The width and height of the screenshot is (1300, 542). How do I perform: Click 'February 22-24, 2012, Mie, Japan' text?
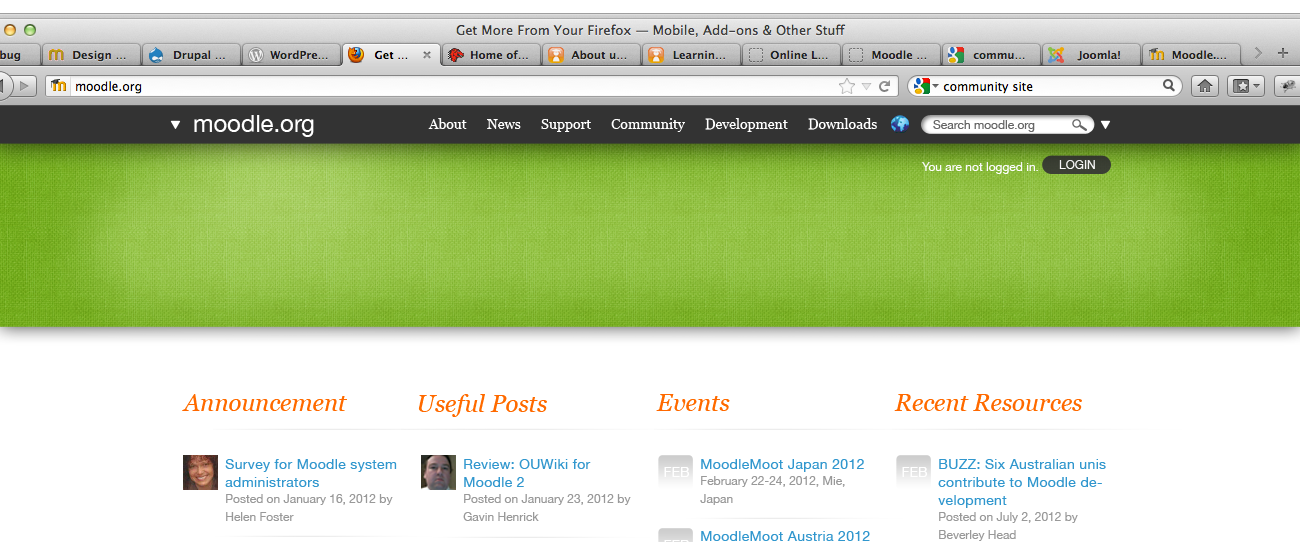click(772, 490)
